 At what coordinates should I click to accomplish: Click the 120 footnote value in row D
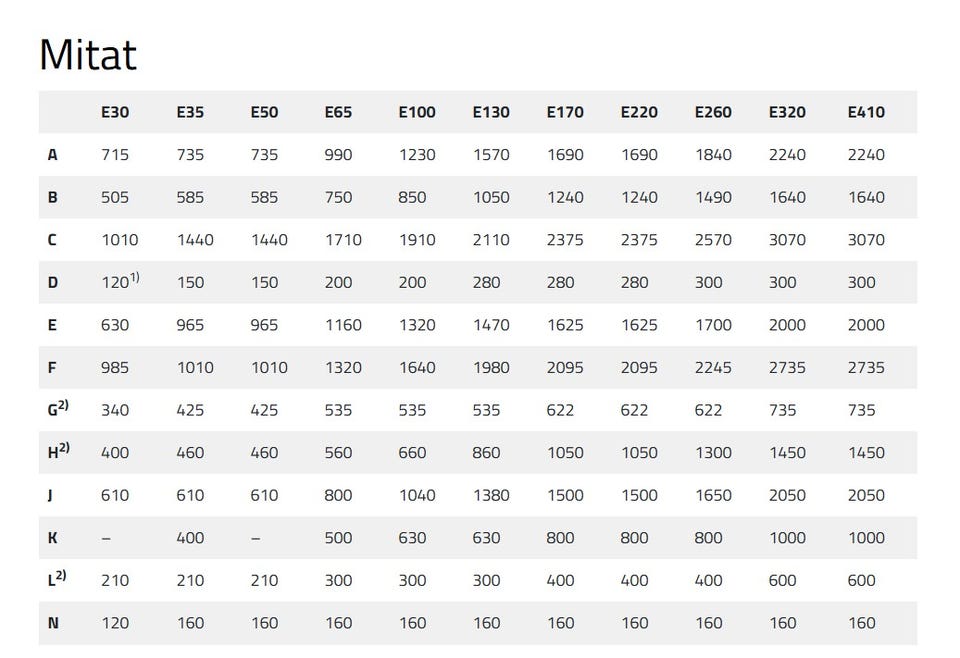tap(120, 281)
